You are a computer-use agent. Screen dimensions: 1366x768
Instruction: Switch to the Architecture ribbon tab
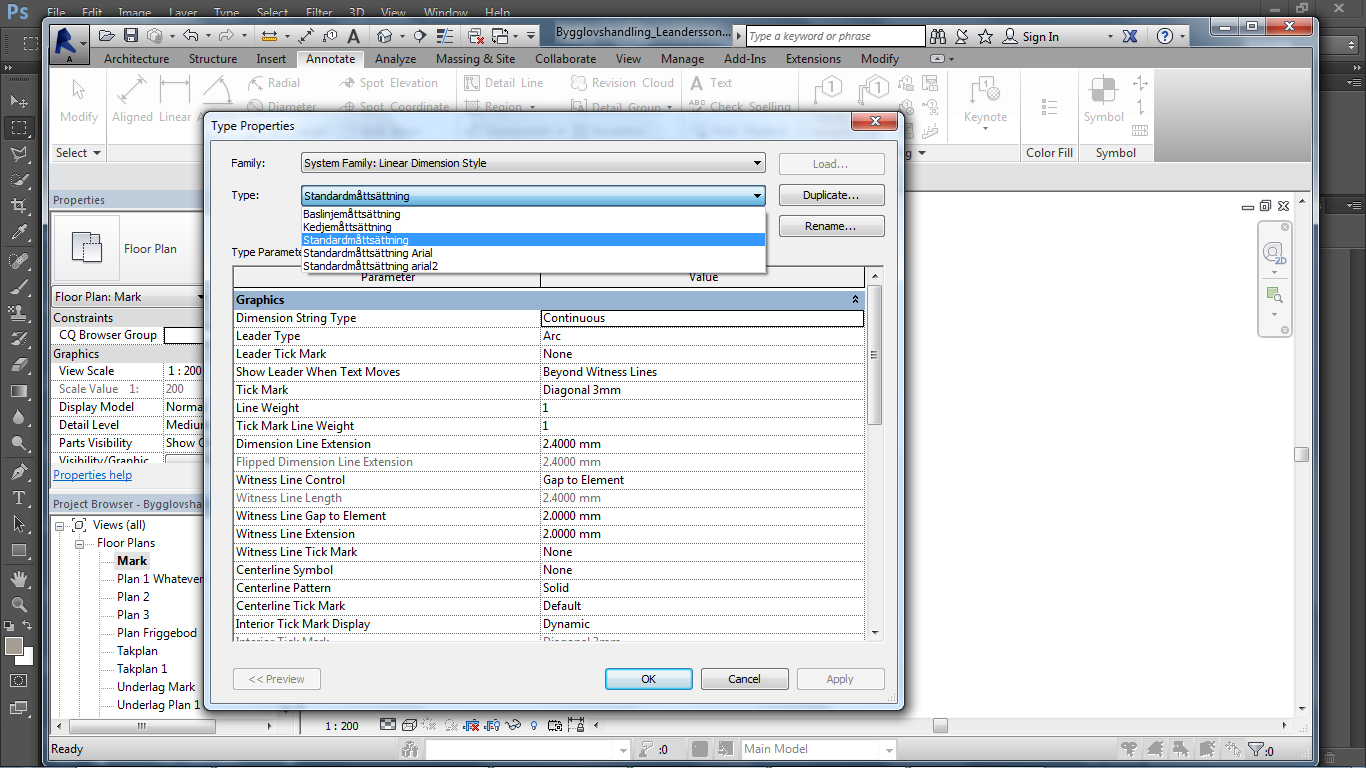(137, 59)
